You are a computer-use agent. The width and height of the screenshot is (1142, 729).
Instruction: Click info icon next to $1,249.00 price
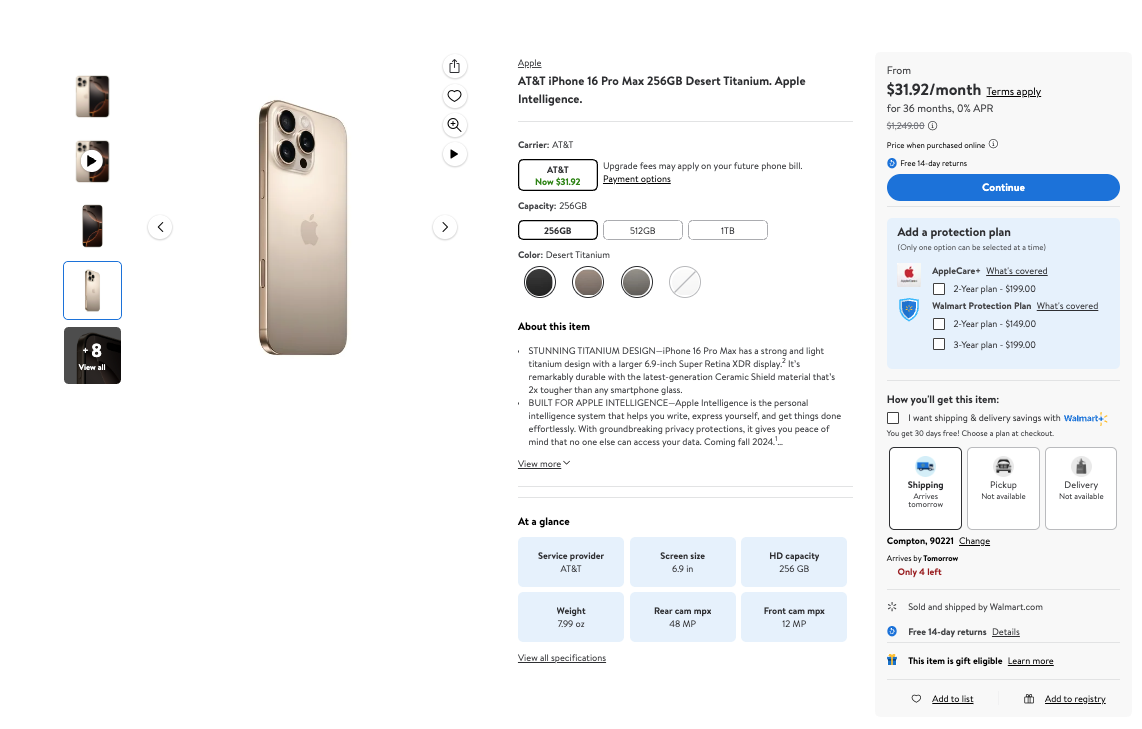(933, 126)
